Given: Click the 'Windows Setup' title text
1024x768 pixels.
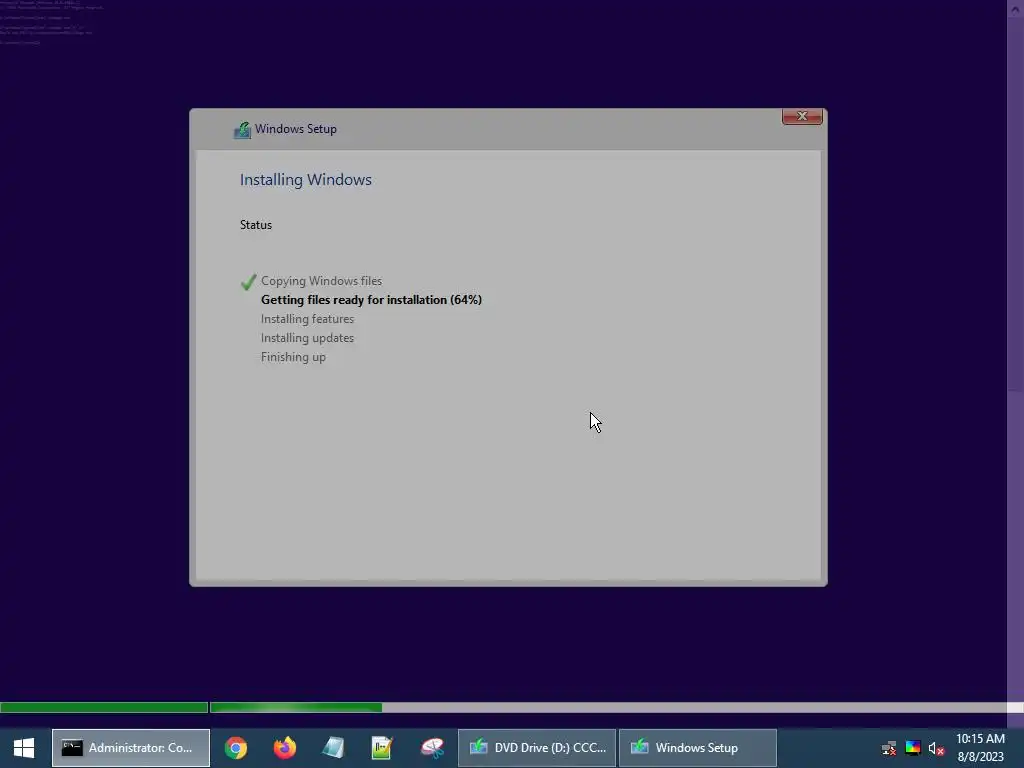Looking at the screenshot, I should (x=296, y=129).
